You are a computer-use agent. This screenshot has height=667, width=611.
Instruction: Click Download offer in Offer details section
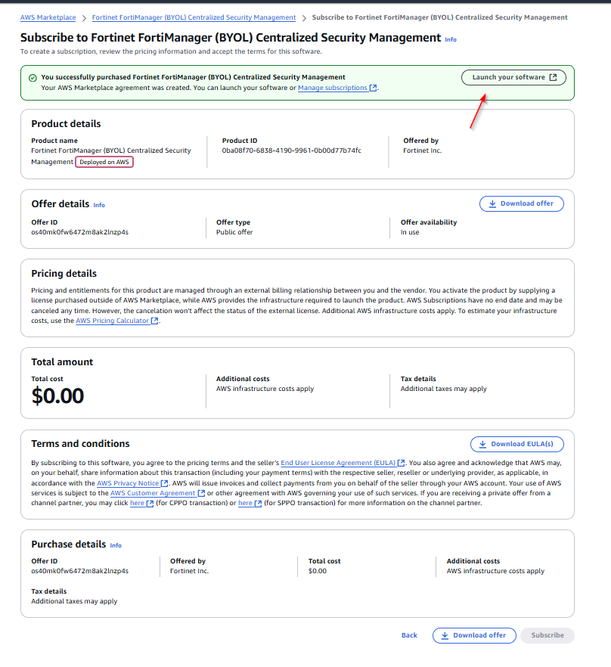click(522, 203)
